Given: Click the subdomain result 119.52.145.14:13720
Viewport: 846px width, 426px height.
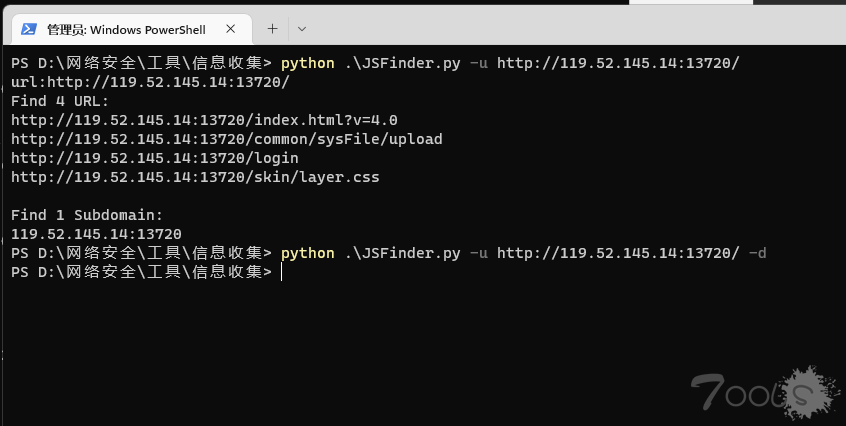Looking at the screenshot, I should coord(96,234).
